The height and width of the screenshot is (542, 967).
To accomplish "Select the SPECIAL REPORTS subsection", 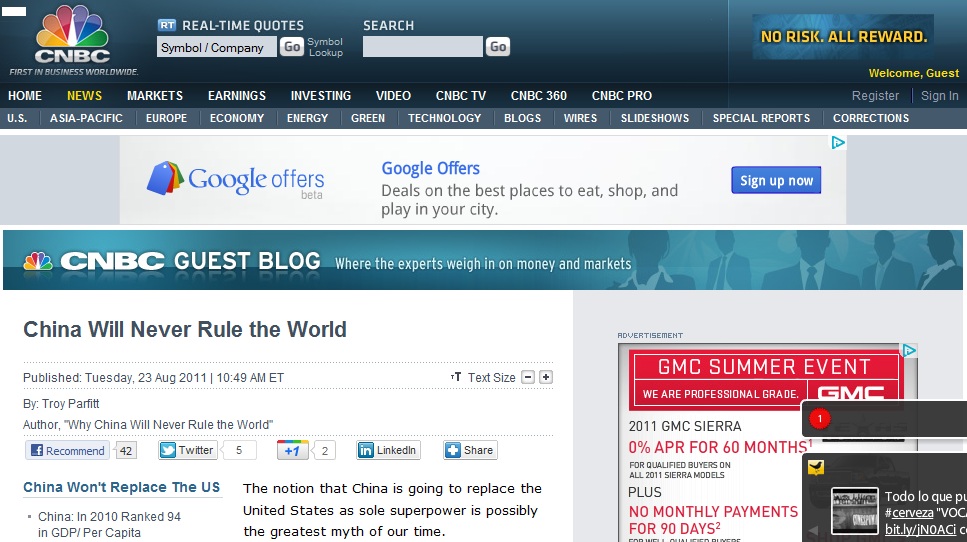I will [761, 118].
